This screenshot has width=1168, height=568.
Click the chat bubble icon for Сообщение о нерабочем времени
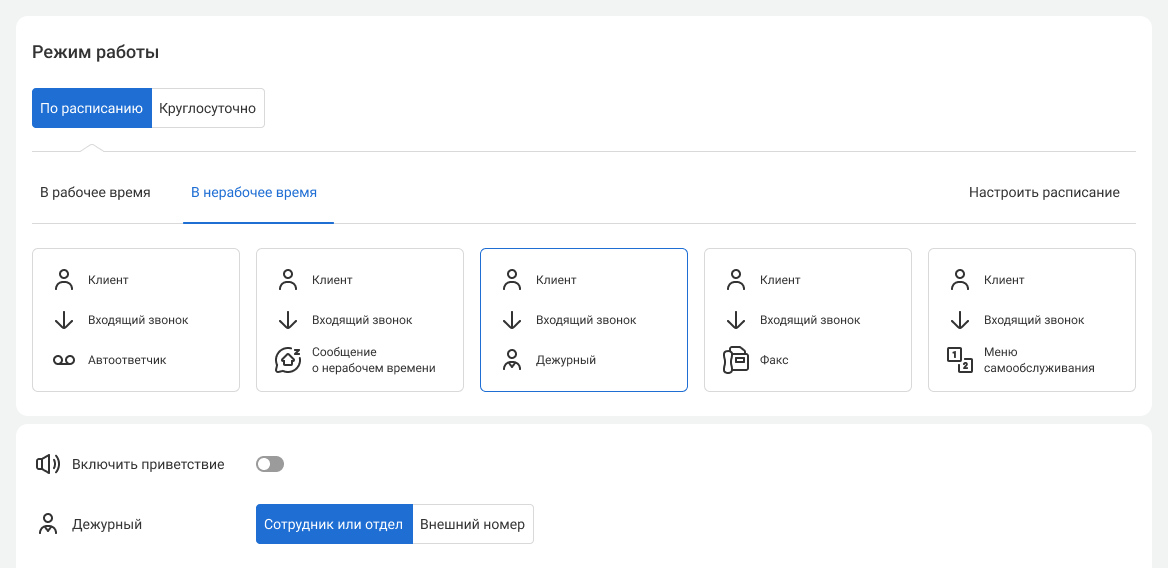[288, 360]
